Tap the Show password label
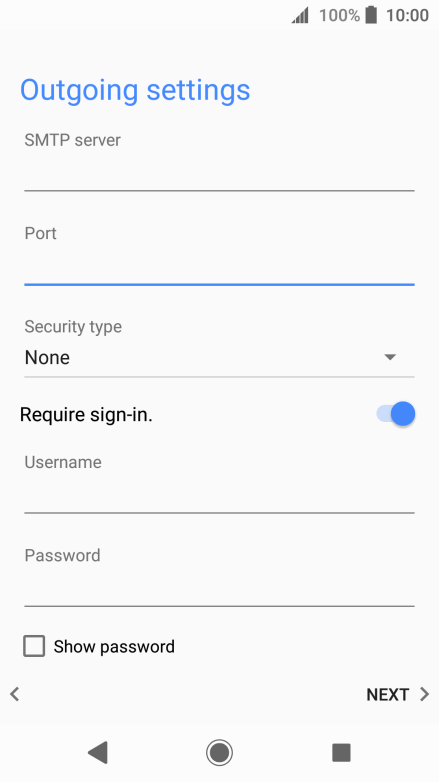The height and width of the screenshot is (782, 439). [x=114, y=646]
